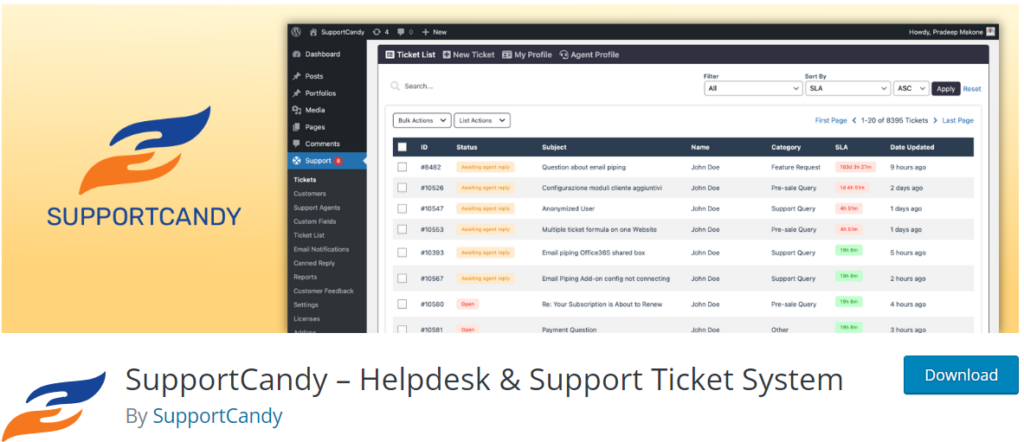
Task: Open comments bubble icon in admin bar
Action: (402, 31)
